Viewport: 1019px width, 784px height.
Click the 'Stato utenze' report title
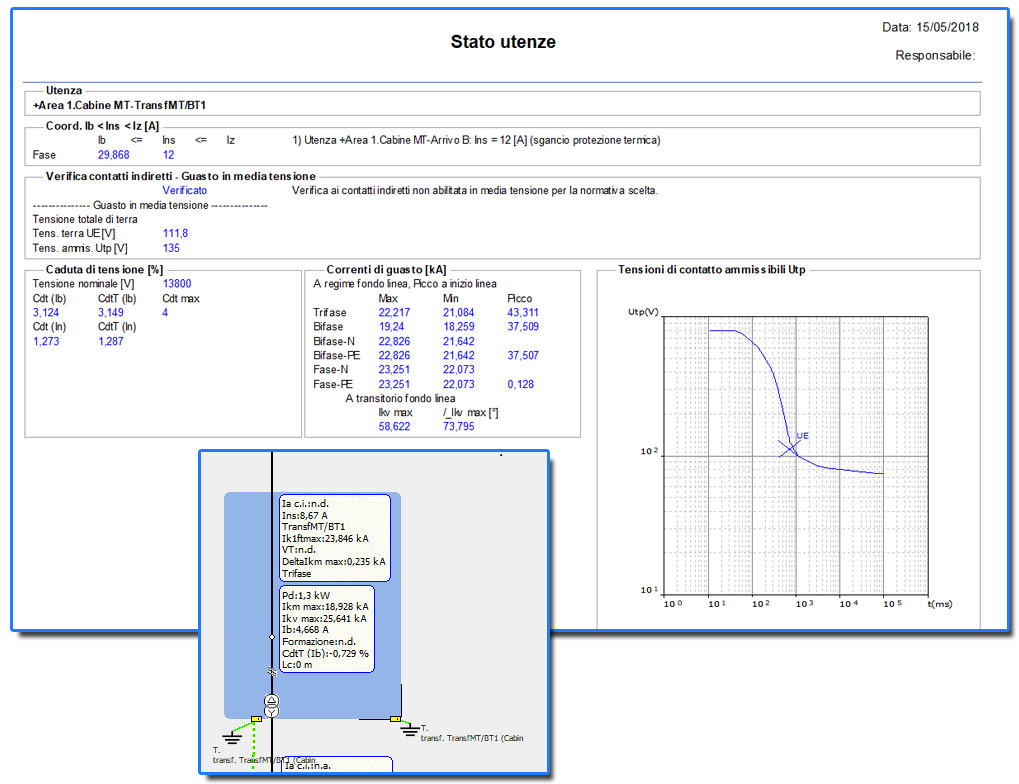pyautogui.click(x=503, y=42)
